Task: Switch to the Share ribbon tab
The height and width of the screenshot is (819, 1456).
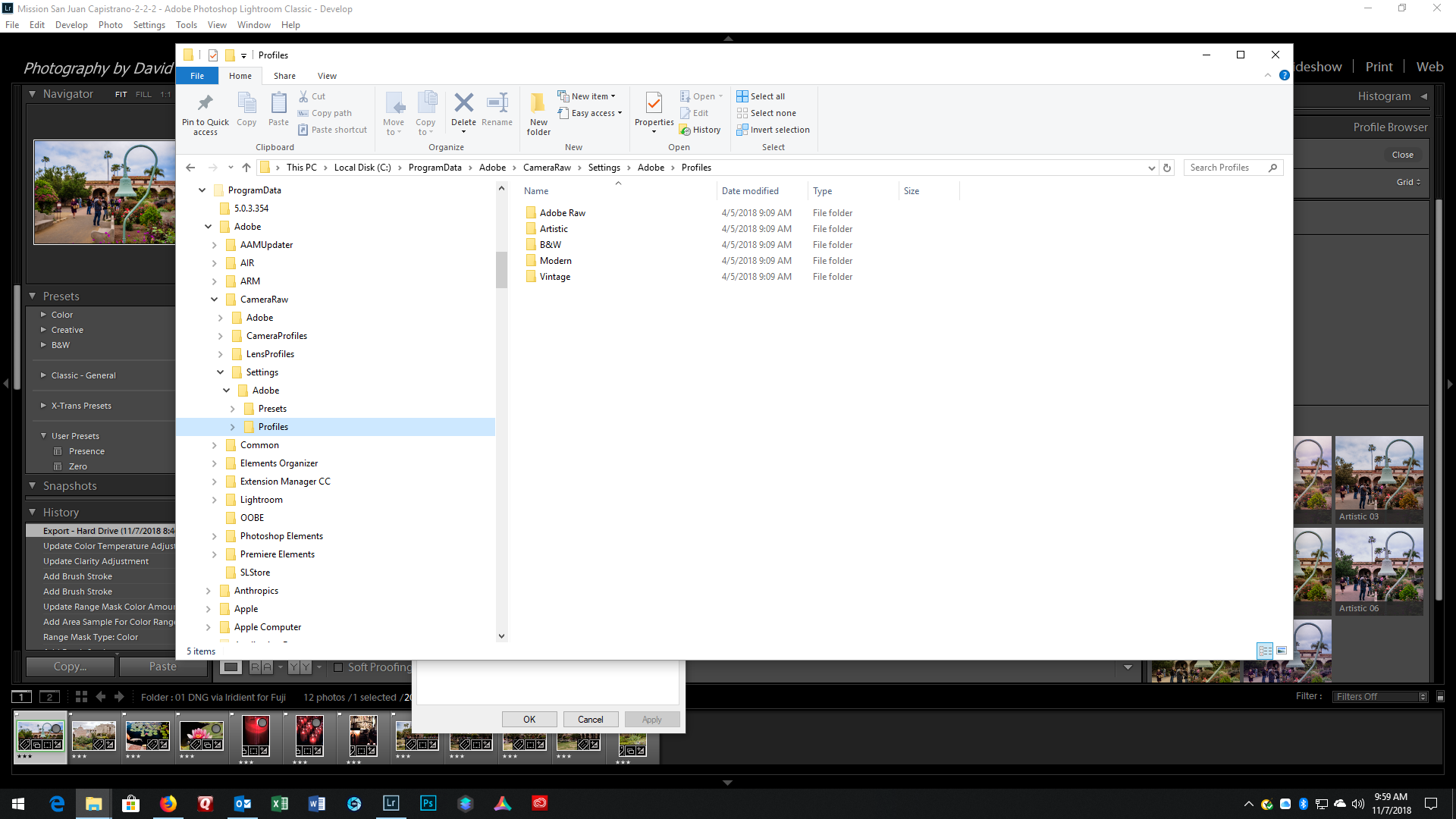Action: pyautogui.click(x=284, y=76)
